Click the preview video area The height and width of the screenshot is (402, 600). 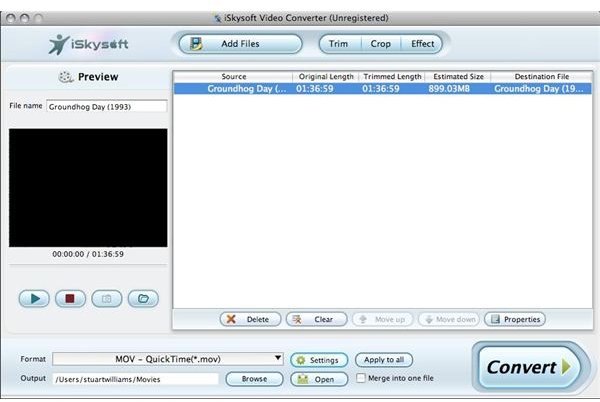(88, 188)
